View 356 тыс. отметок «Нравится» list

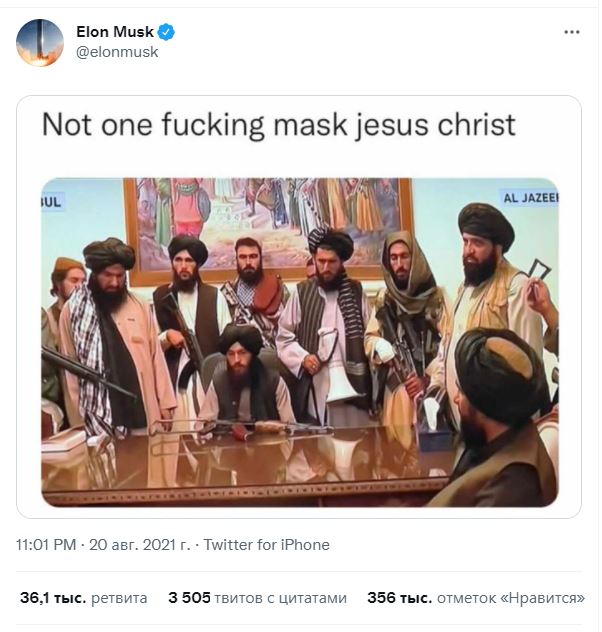476,598
